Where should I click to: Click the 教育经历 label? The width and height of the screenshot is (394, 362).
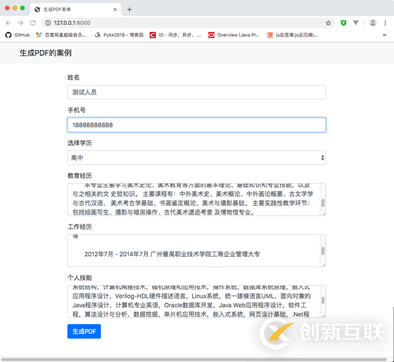click(80, 176)
